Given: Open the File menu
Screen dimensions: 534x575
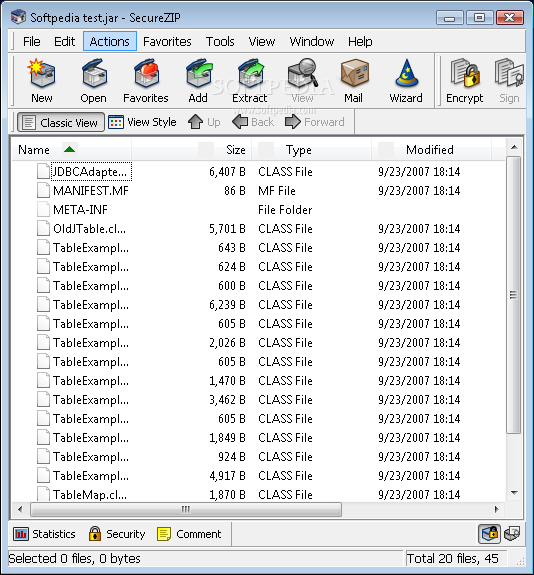Looking at the screenshot, I should click(32, 41).
